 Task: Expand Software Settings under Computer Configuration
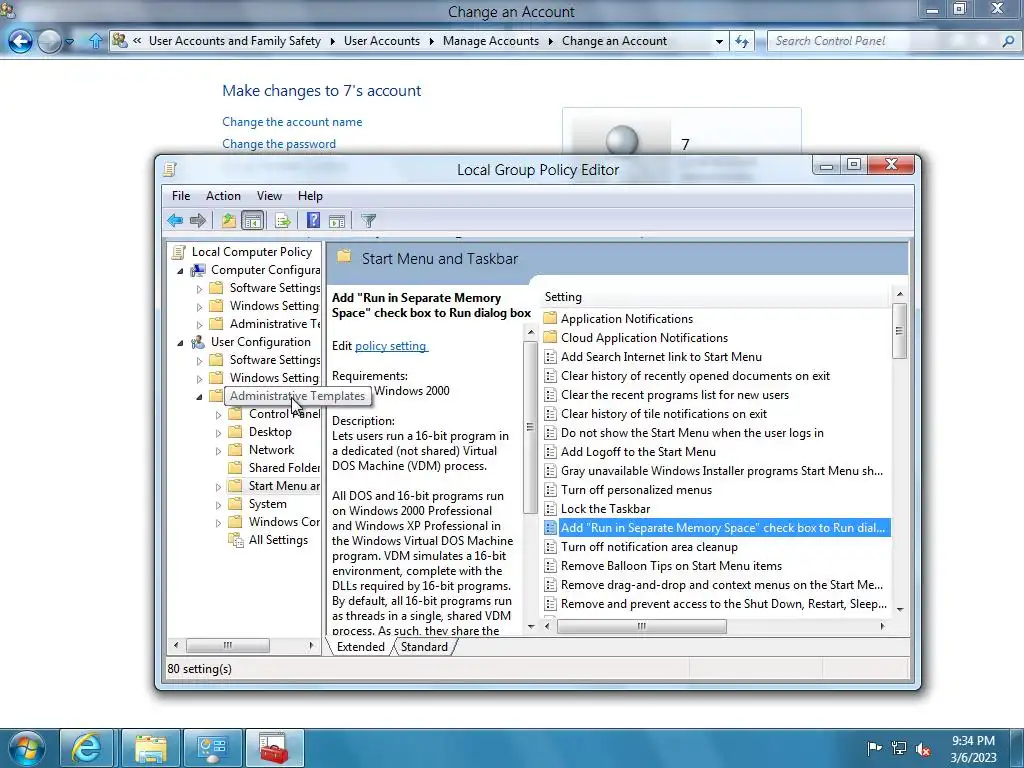200,289
